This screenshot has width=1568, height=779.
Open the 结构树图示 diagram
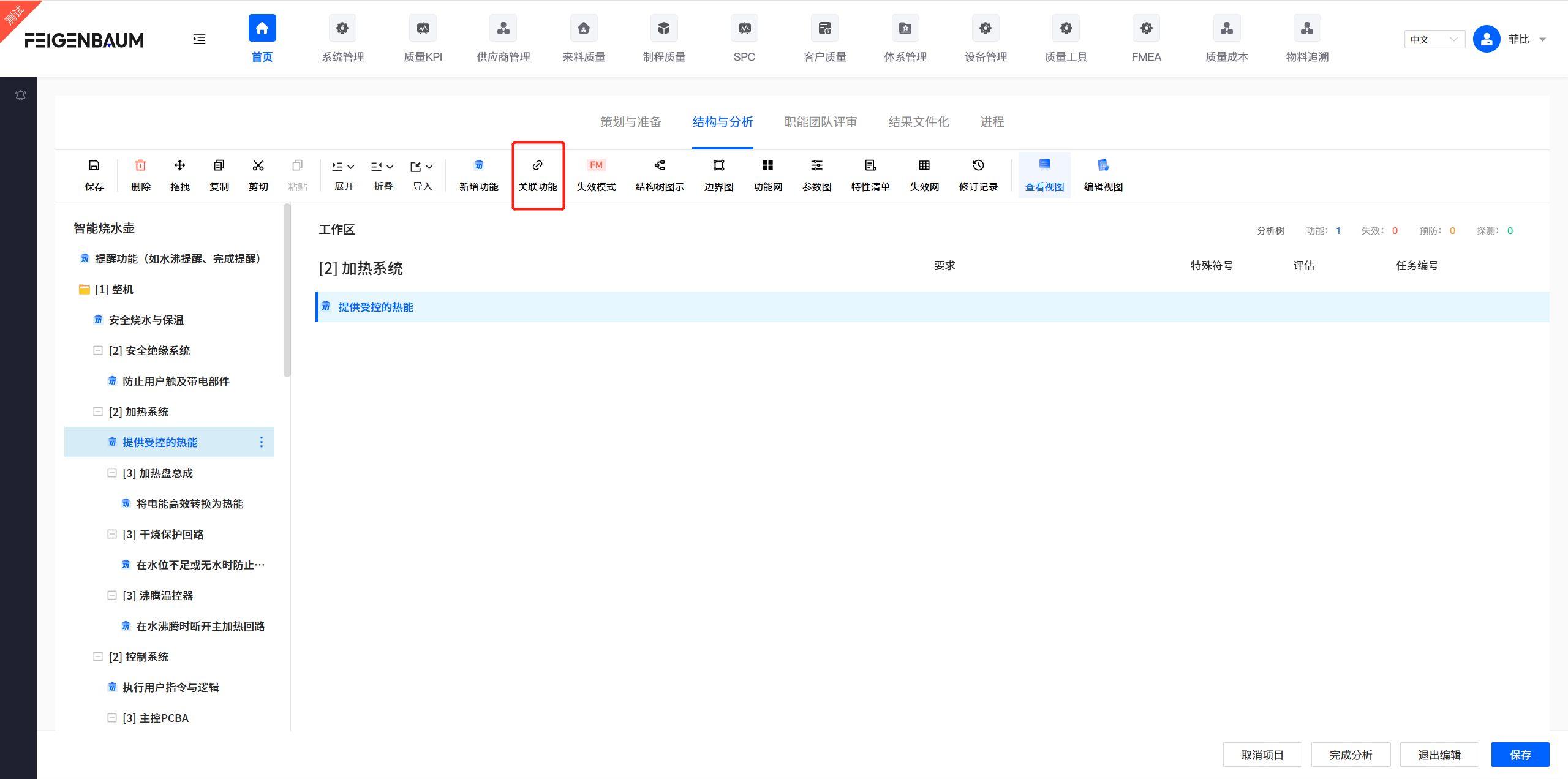pyautogui.click(x=659, y=165)
